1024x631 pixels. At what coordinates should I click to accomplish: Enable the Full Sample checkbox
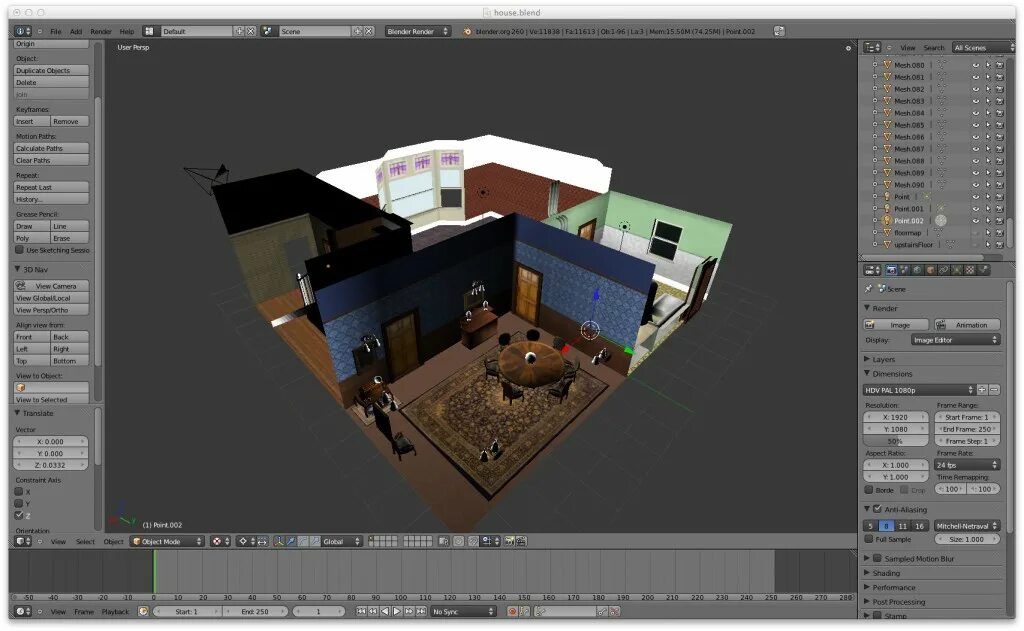pyautogui.click(x=869, y=540)
